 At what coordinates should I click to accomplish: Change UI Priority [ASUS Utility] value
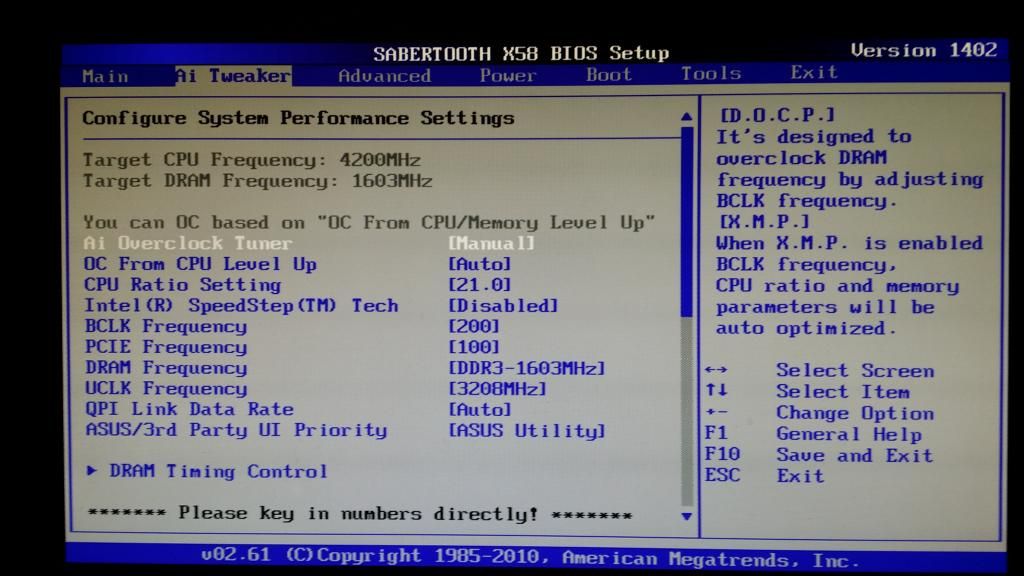526,431
